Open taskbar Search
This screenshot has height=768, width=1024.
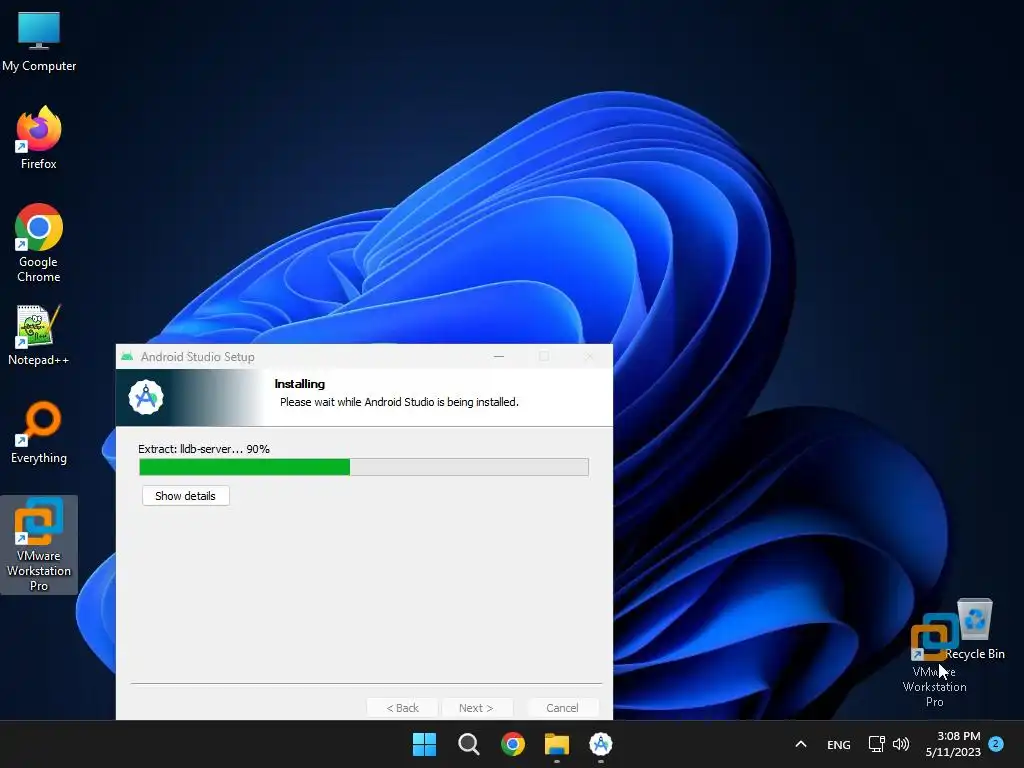click(x=469, y=744)
